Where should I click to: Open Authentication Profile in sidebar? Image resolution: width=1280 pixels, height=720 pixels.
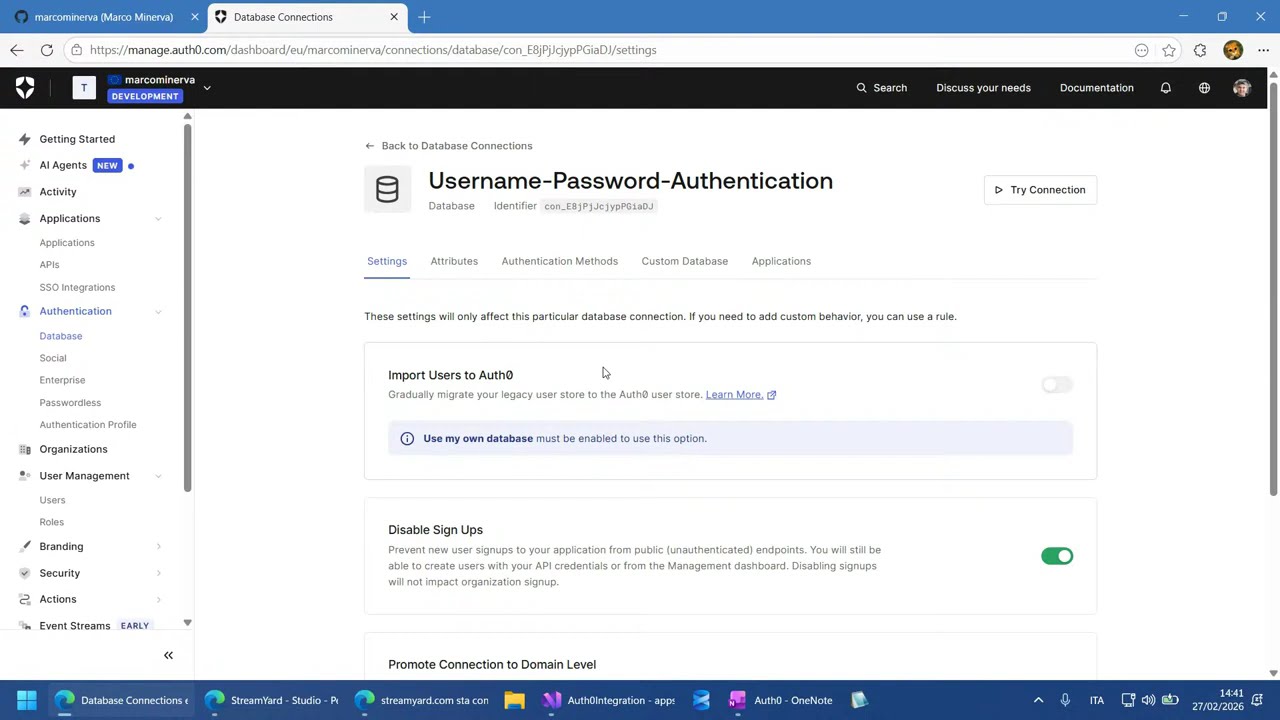pos(88,425)
